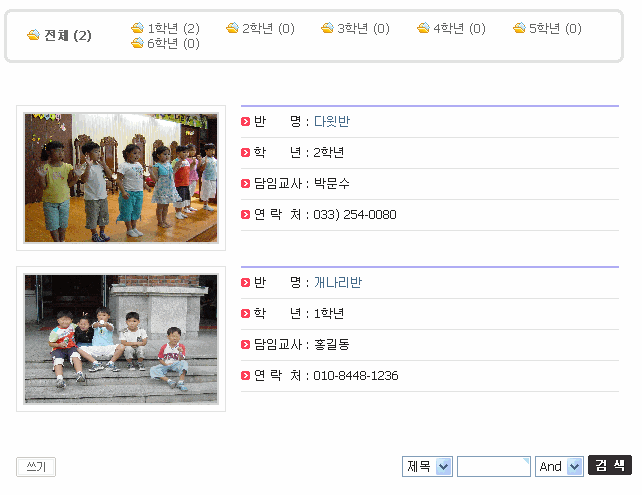Click the folder icon beside 2학년 (0)
The height and width of the screenshot is (495, 642).
(232, 28)
